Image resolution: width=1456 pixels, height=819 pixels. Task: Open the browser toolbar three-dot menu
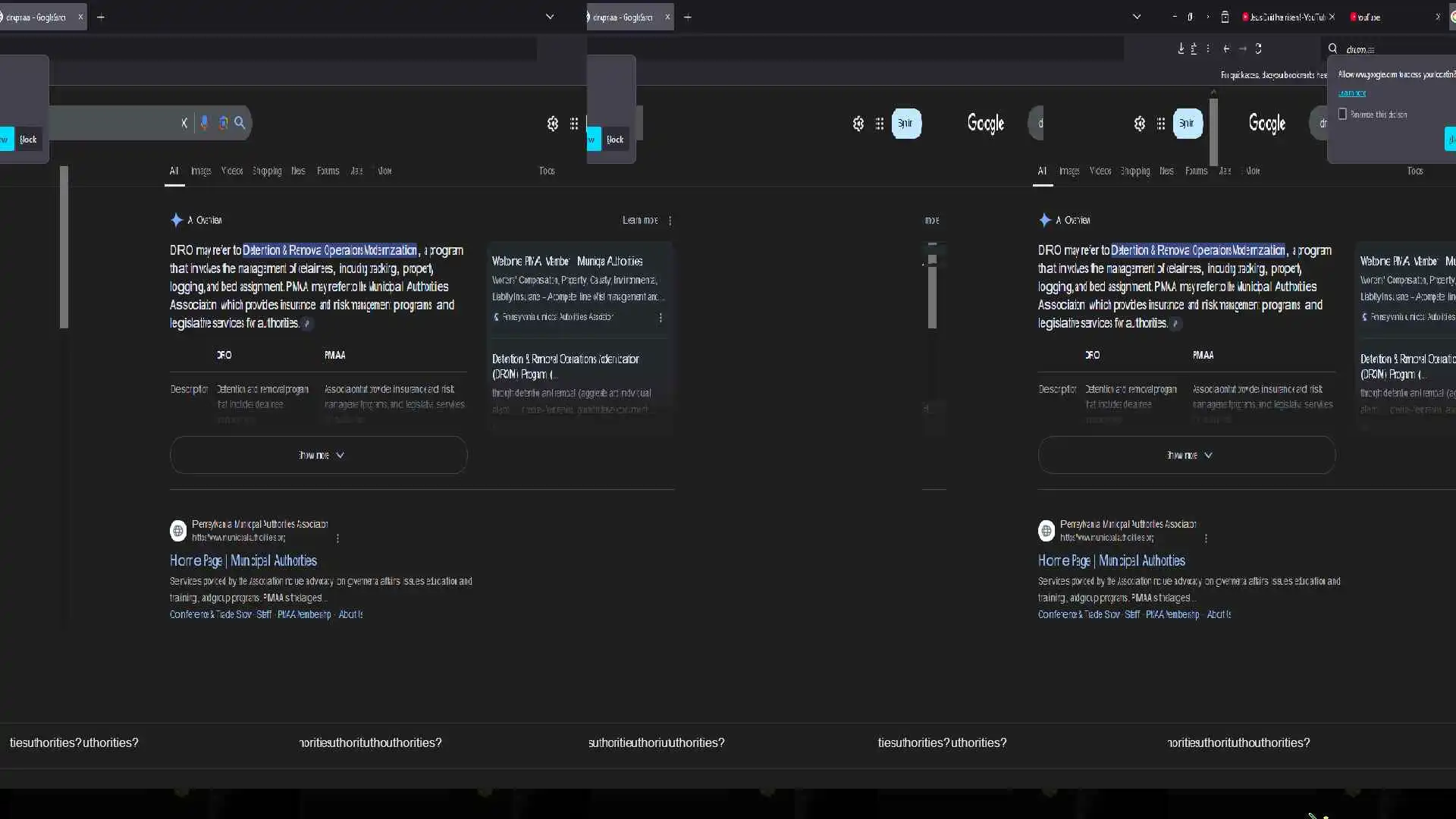[x=1208, y=49]
